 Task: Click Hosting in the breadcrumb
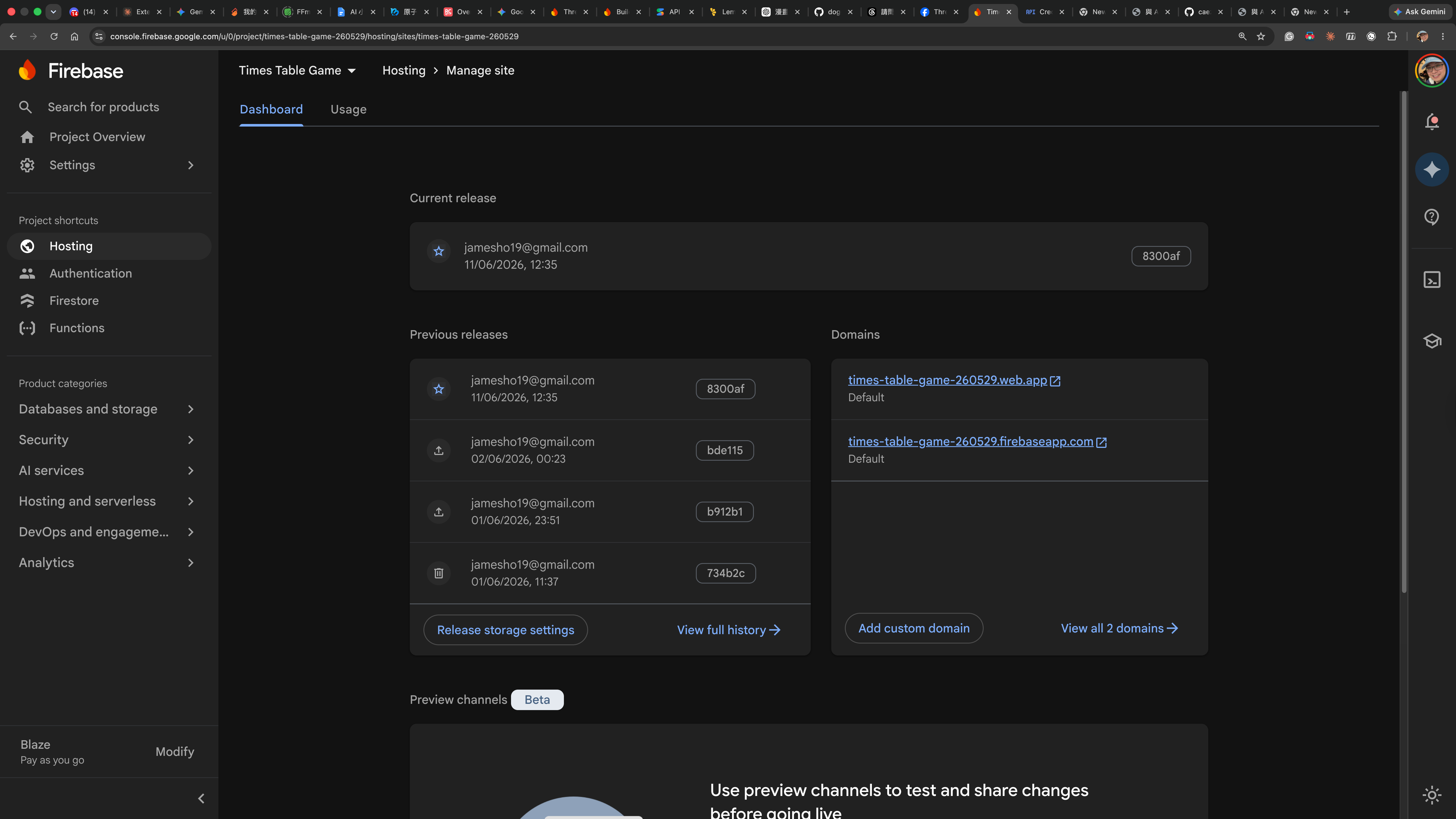404,71
